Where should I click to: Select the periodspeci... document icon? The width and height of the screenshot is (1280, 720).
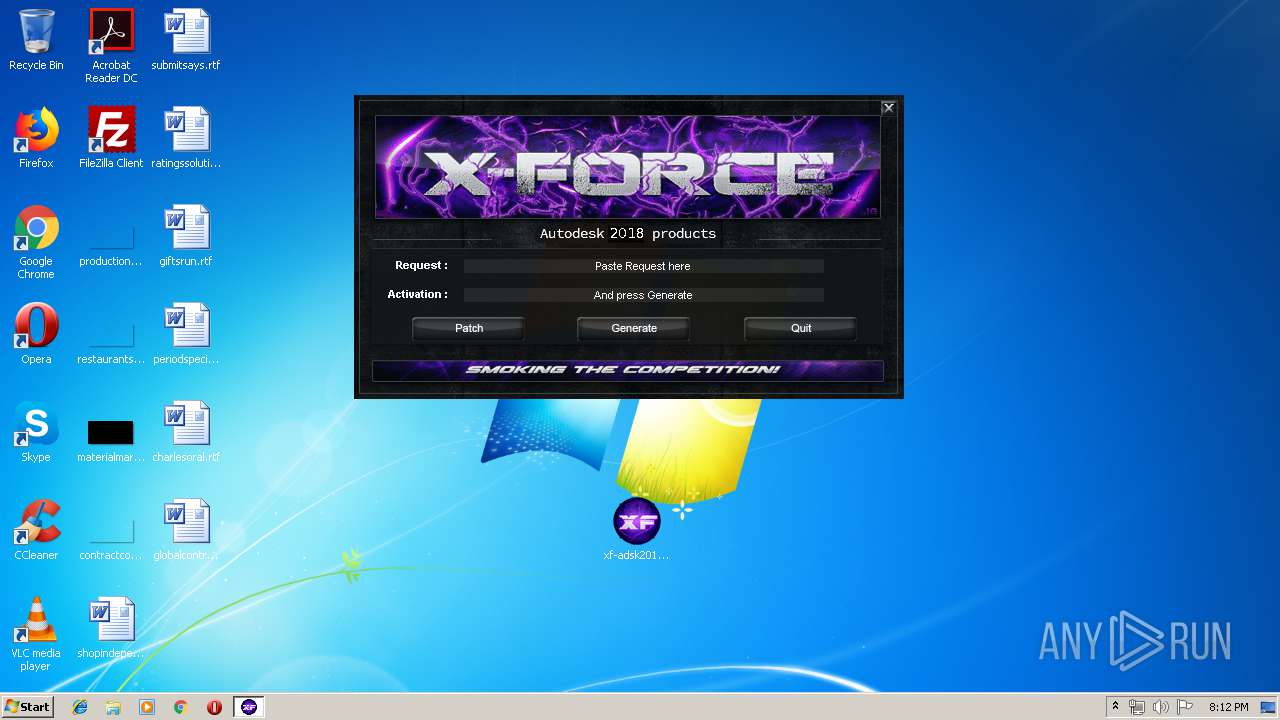click(186, 334)
